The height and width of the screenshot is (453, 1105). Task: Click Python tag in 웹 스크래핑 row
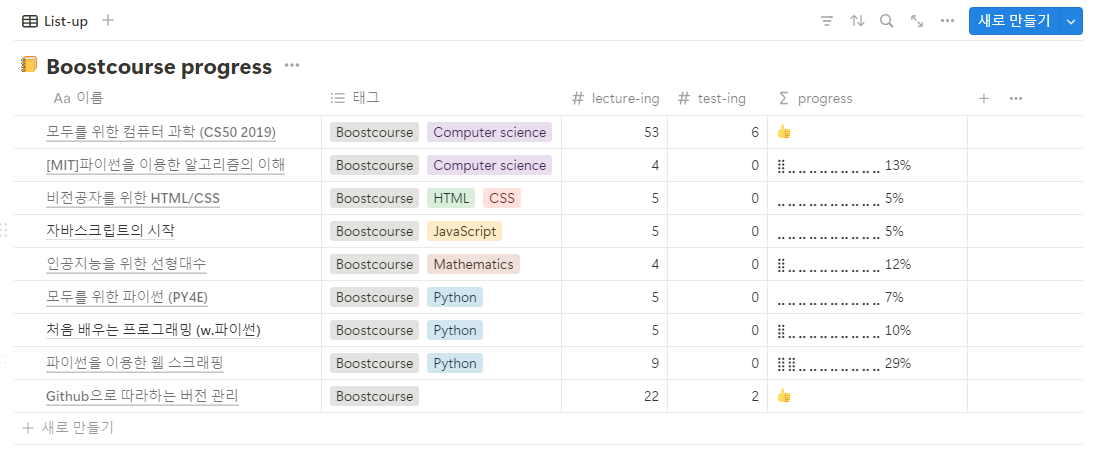[455, 364]
